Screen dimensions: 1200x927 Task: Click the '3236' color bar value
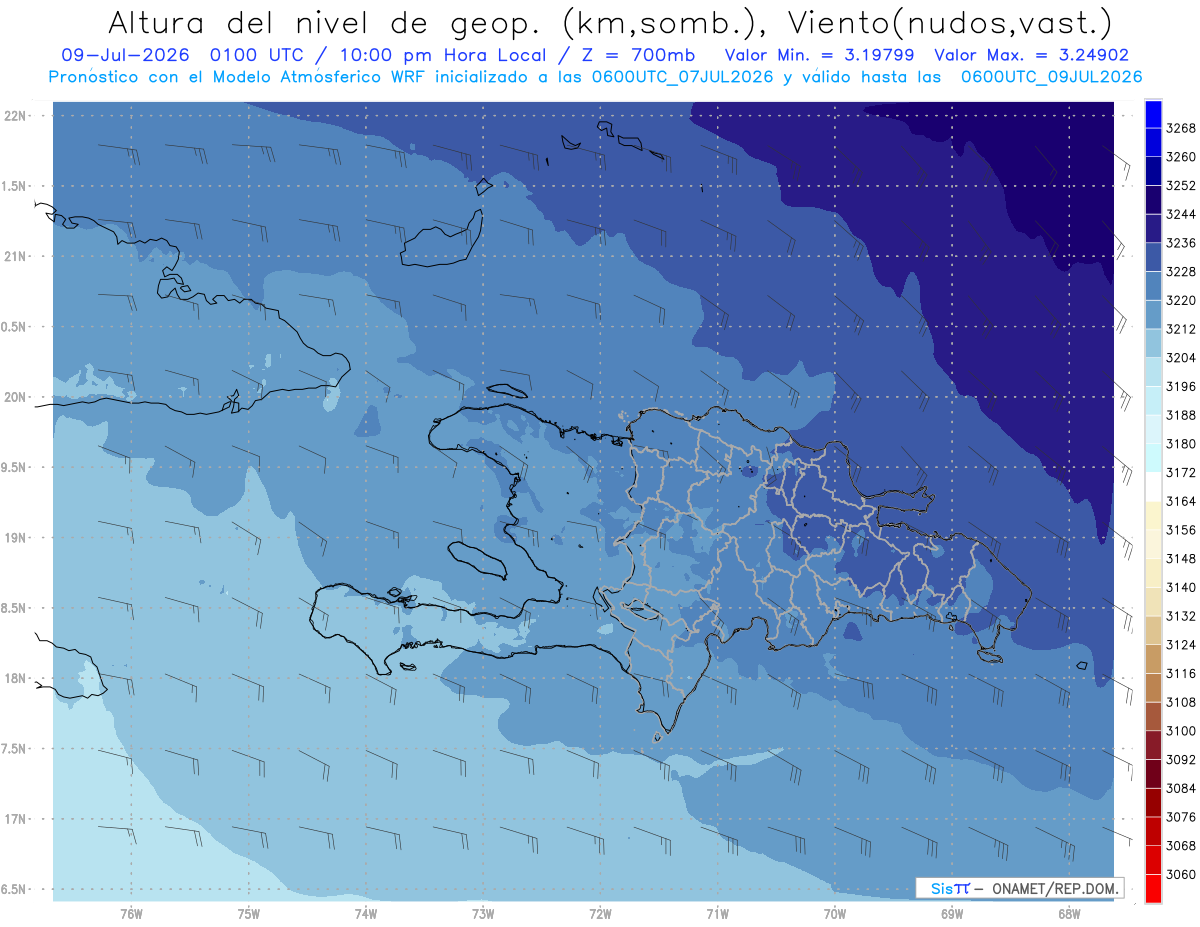click(1181, 243)
